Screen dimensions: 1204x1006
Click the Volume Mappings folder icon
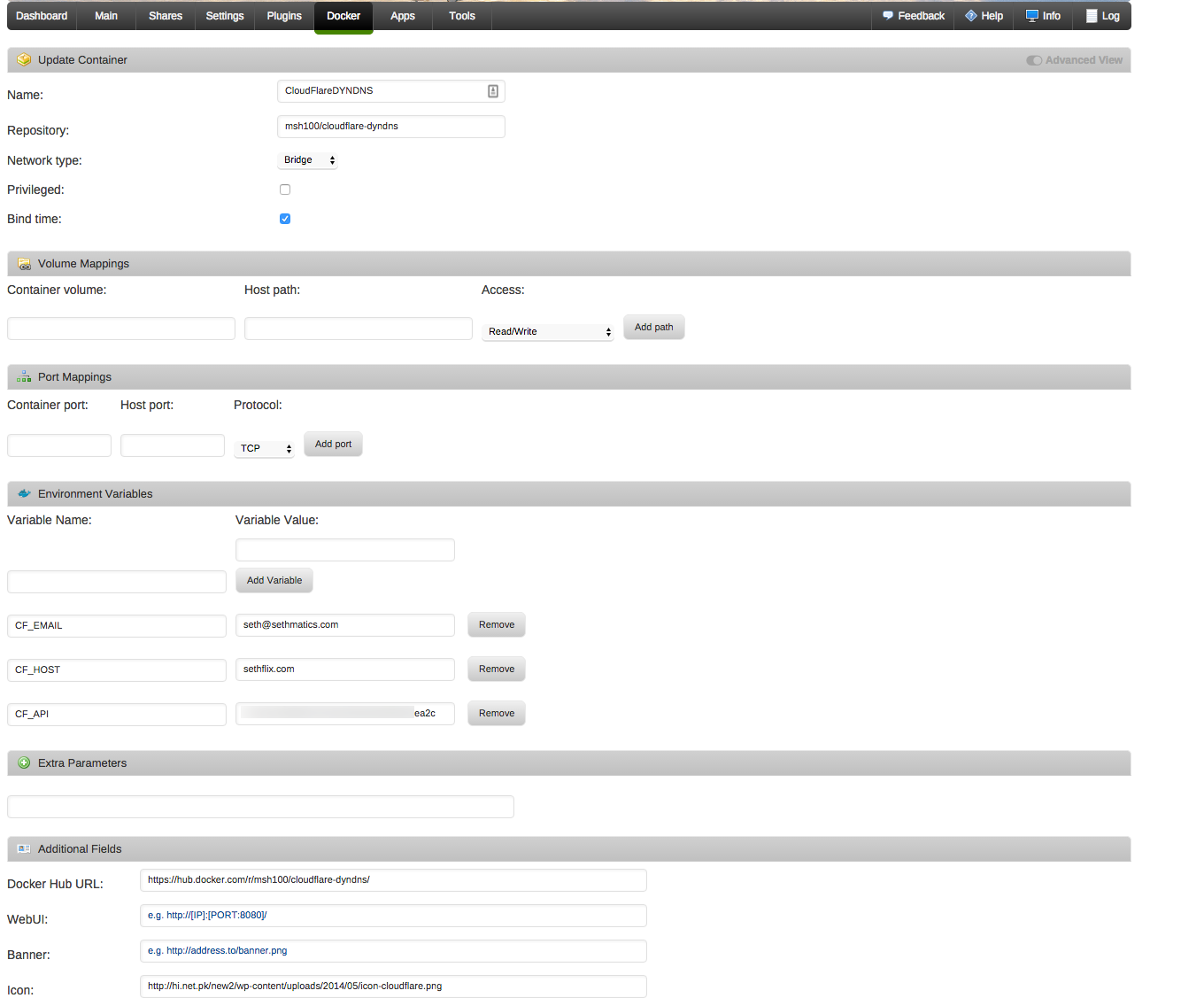tap(24, 264)
